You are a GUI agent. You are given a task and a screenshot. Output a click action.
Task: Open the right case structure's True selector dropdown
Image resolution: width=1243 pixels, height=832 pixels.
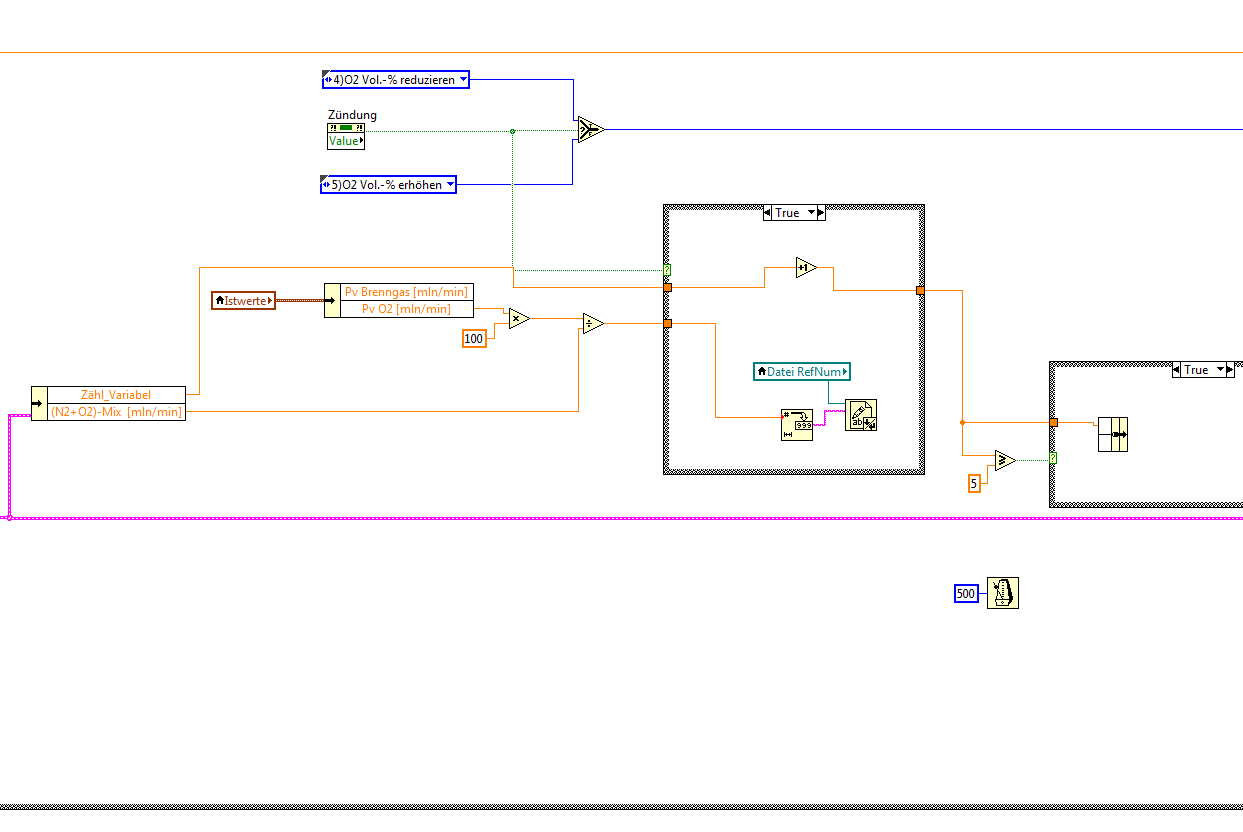(1219, 370)
